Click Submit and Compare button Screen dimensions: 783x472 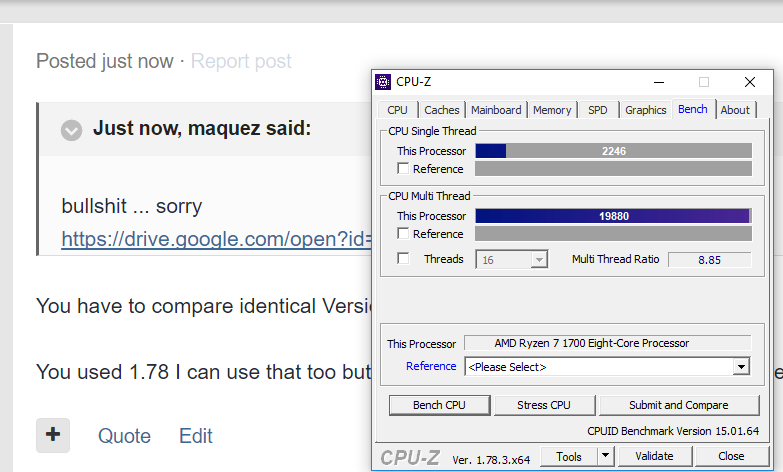[679, 405]
